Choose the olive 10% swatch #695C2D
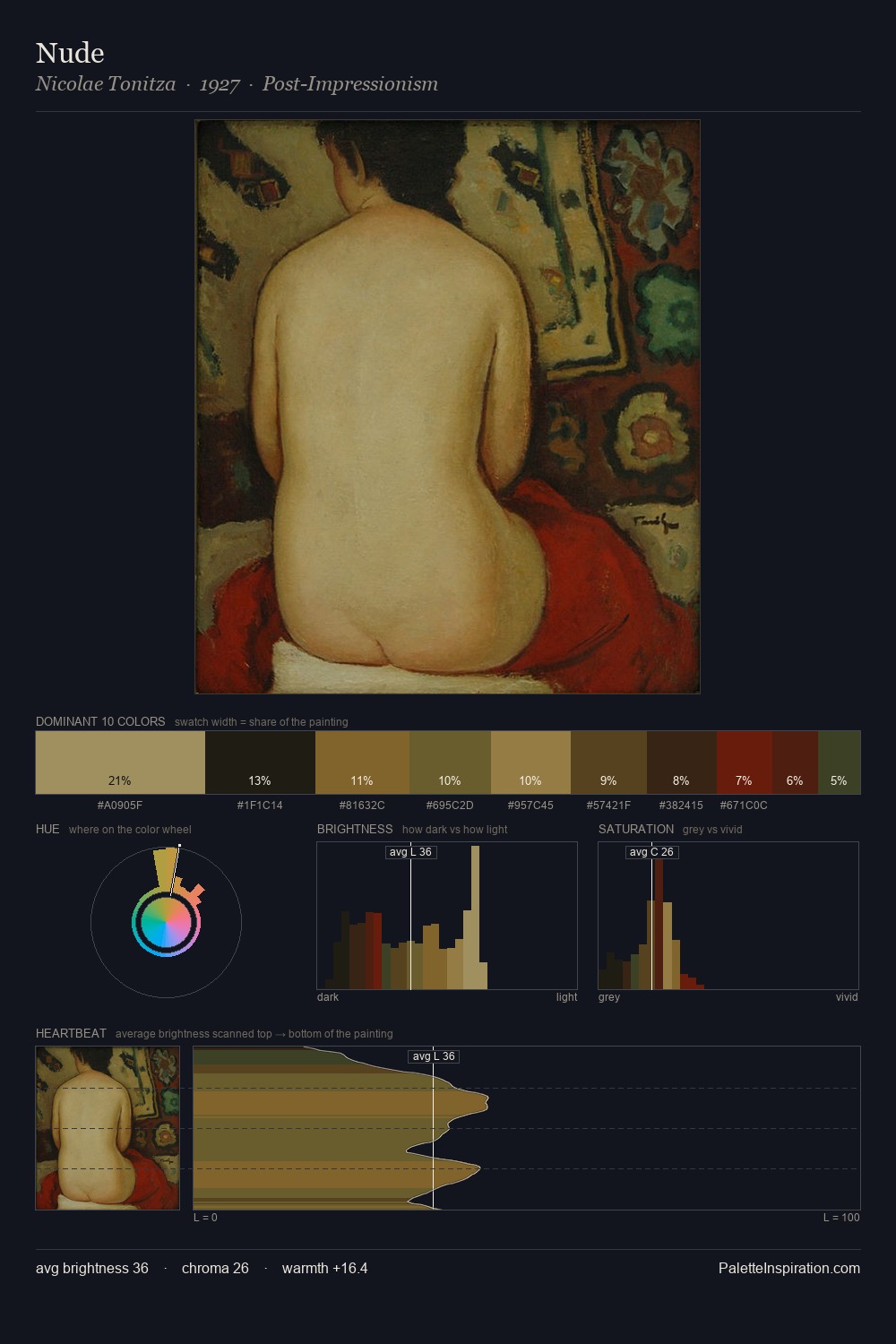Image resolution: width=896 pixels, height=1344 pixels. pyautogui.click(x=450, y=762)
